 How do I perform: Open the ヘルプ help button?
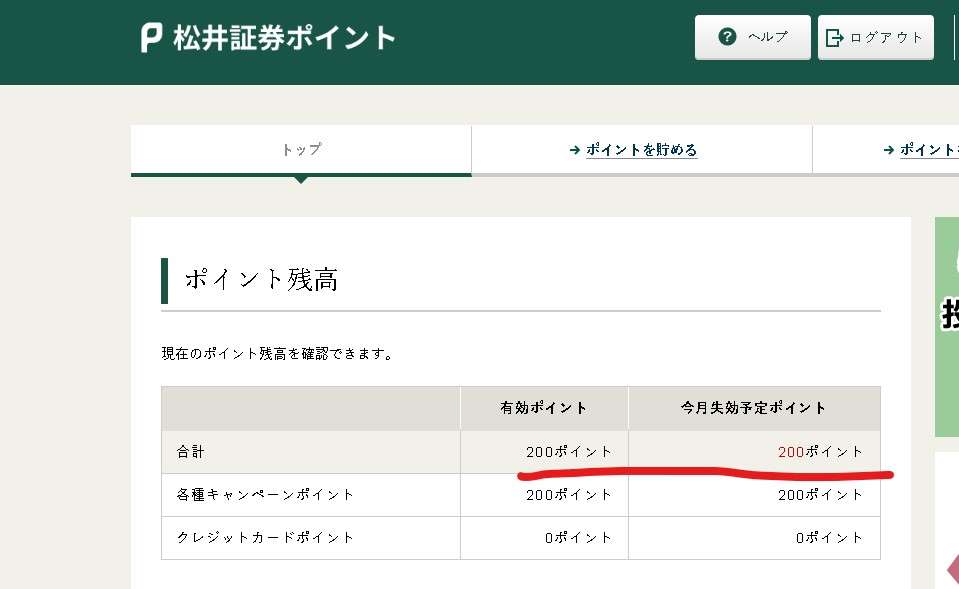click(x=752, y=37)
